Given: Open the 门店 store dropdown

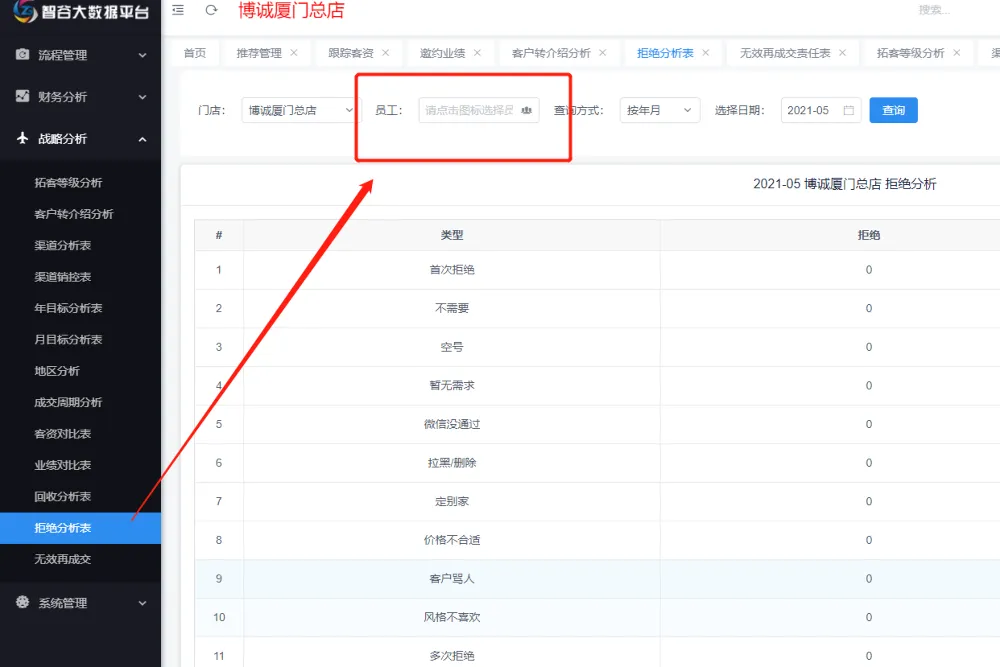Looking at the screenshot, I should pyautogui.click(x=300, y=111).
